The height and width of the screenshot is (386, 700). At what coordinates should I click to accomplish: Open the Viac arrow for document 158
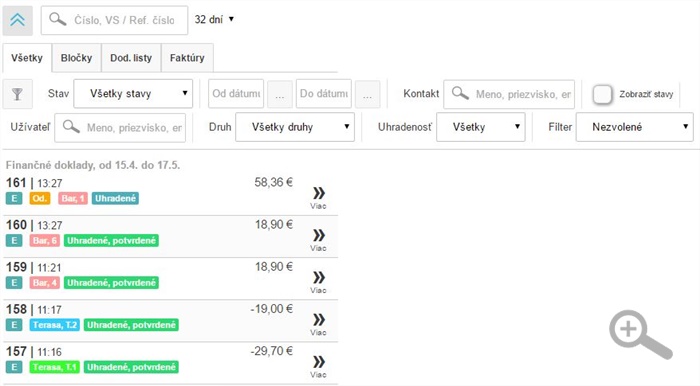coord(319,324)
